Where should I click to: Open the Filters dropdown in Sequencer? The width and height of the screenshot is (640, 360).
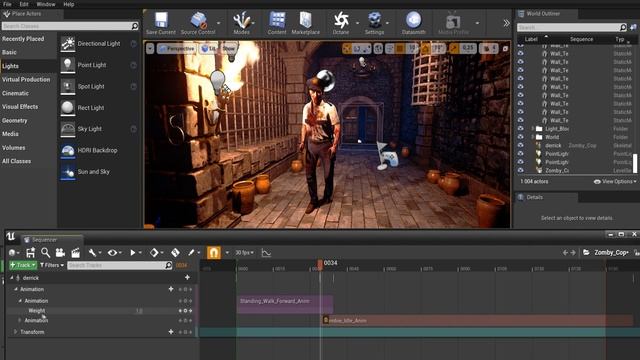(x=52, y=265)
